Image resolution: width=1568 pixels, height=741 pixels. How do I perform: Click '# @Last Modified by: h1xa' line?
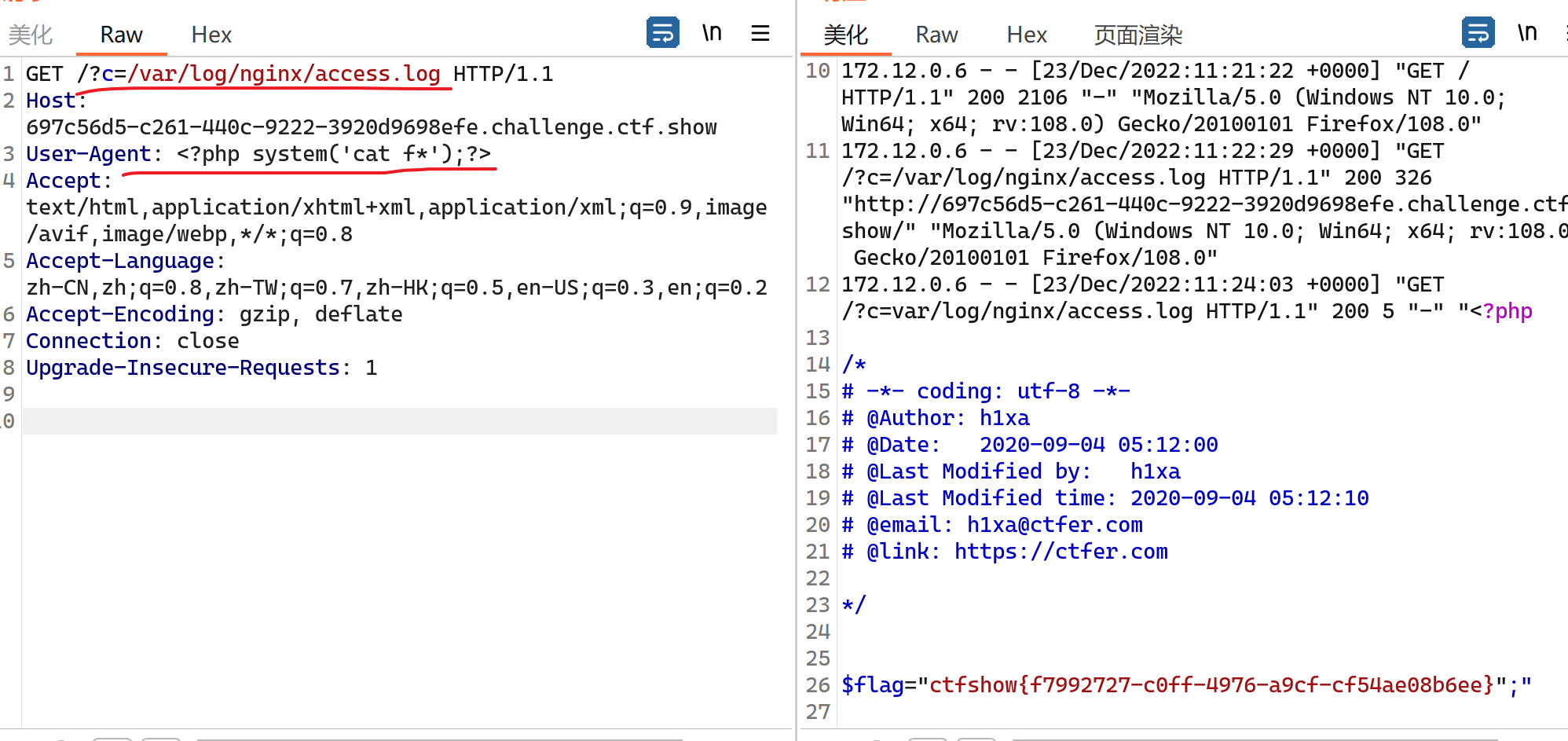coord(1011,471)
